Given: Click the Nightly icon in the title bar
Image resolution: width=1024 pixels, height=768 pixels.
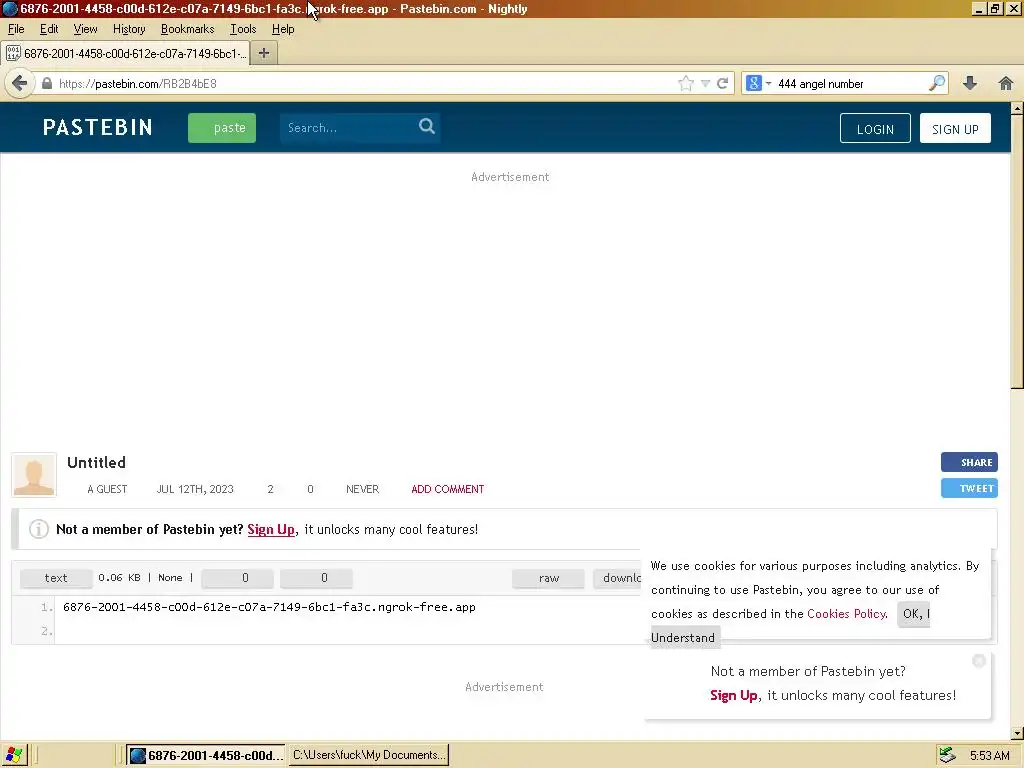Looking at the screenshot, I should tap(9, 9).
